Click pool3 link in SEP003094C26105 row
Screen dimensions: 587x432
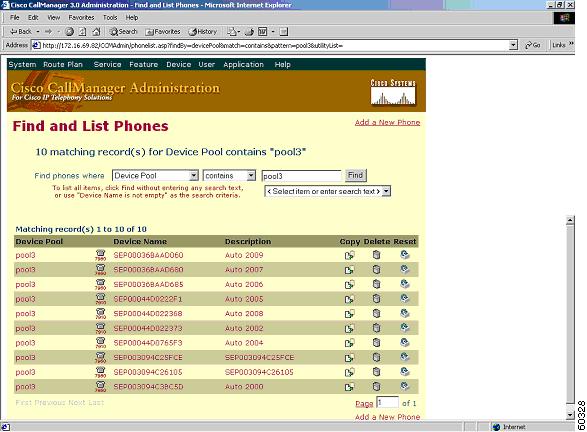25,372
